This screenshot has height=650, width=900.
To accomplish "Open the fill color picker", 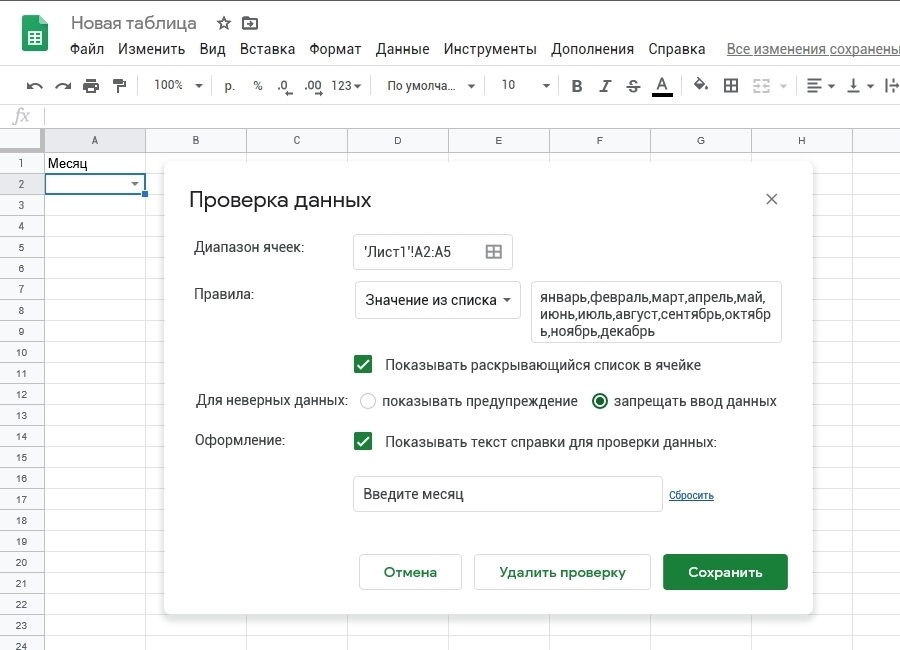I will [700, 85].
